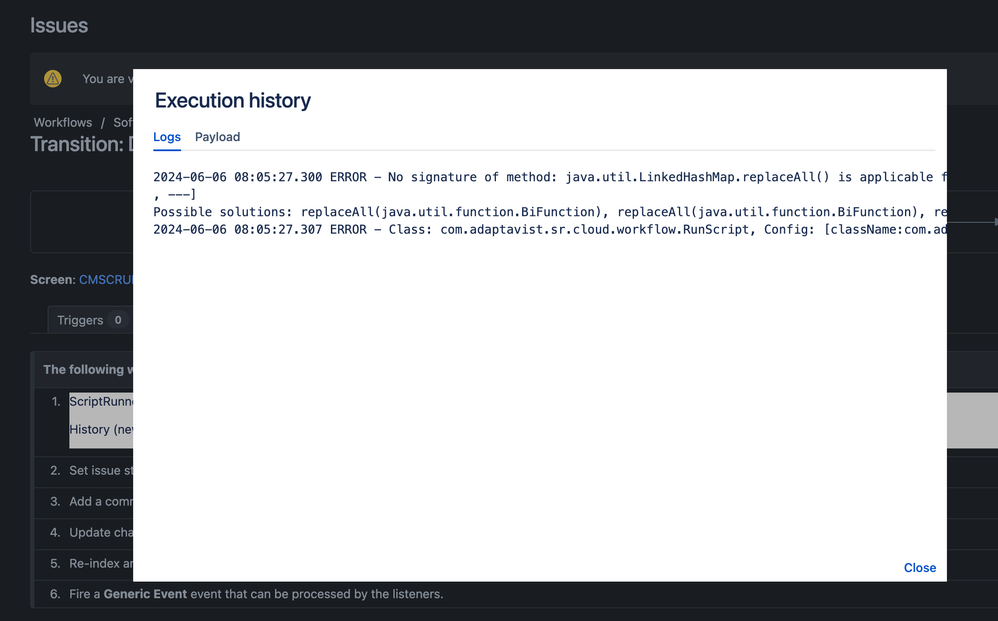Click the Possible solutions log line
Image resolution: width=998 pixels, height=621 pixels.
tap(500, 211)
